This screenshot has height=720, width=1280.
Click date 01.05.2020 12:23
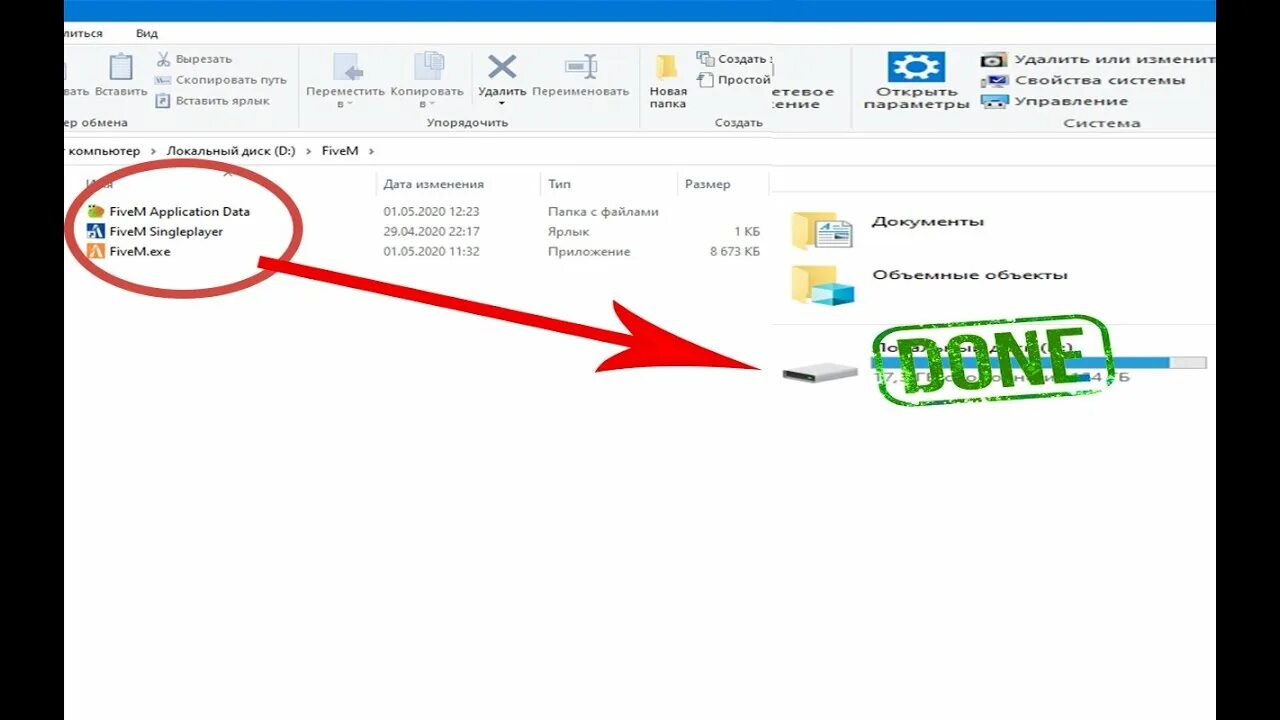(432, 211)
